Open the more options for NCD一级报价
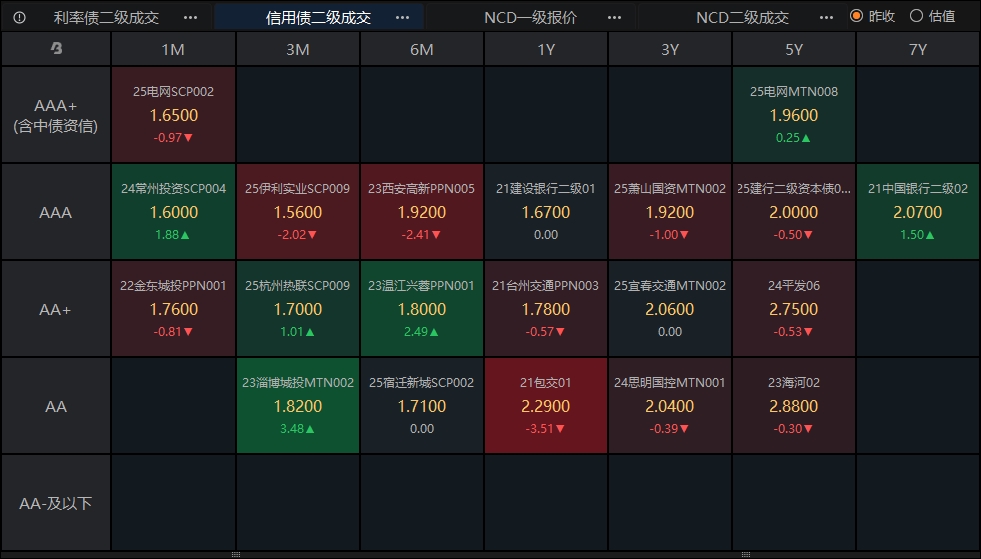 coord(615,18)
